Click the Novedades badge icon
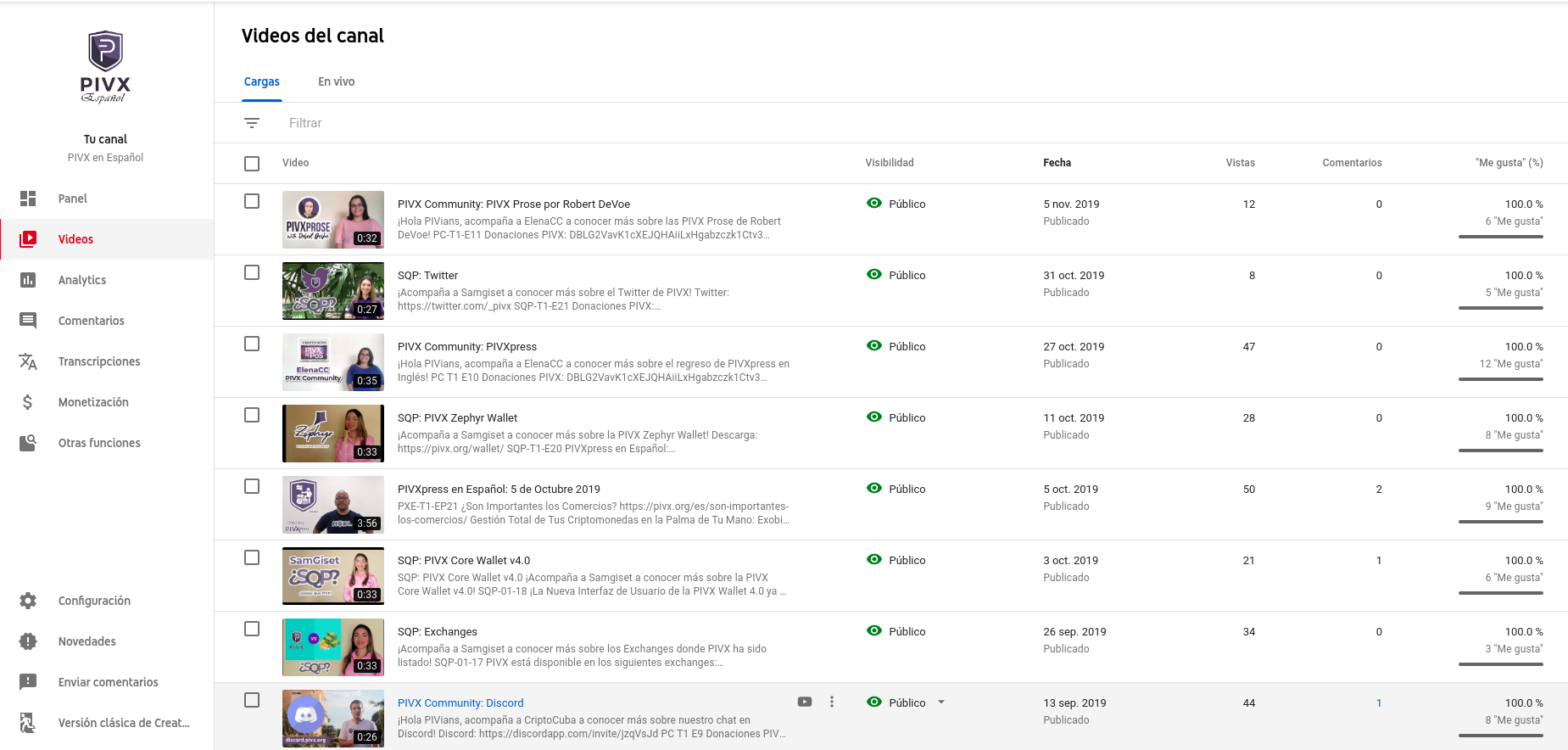This screenshot has width=1568, height=750. 28,641
